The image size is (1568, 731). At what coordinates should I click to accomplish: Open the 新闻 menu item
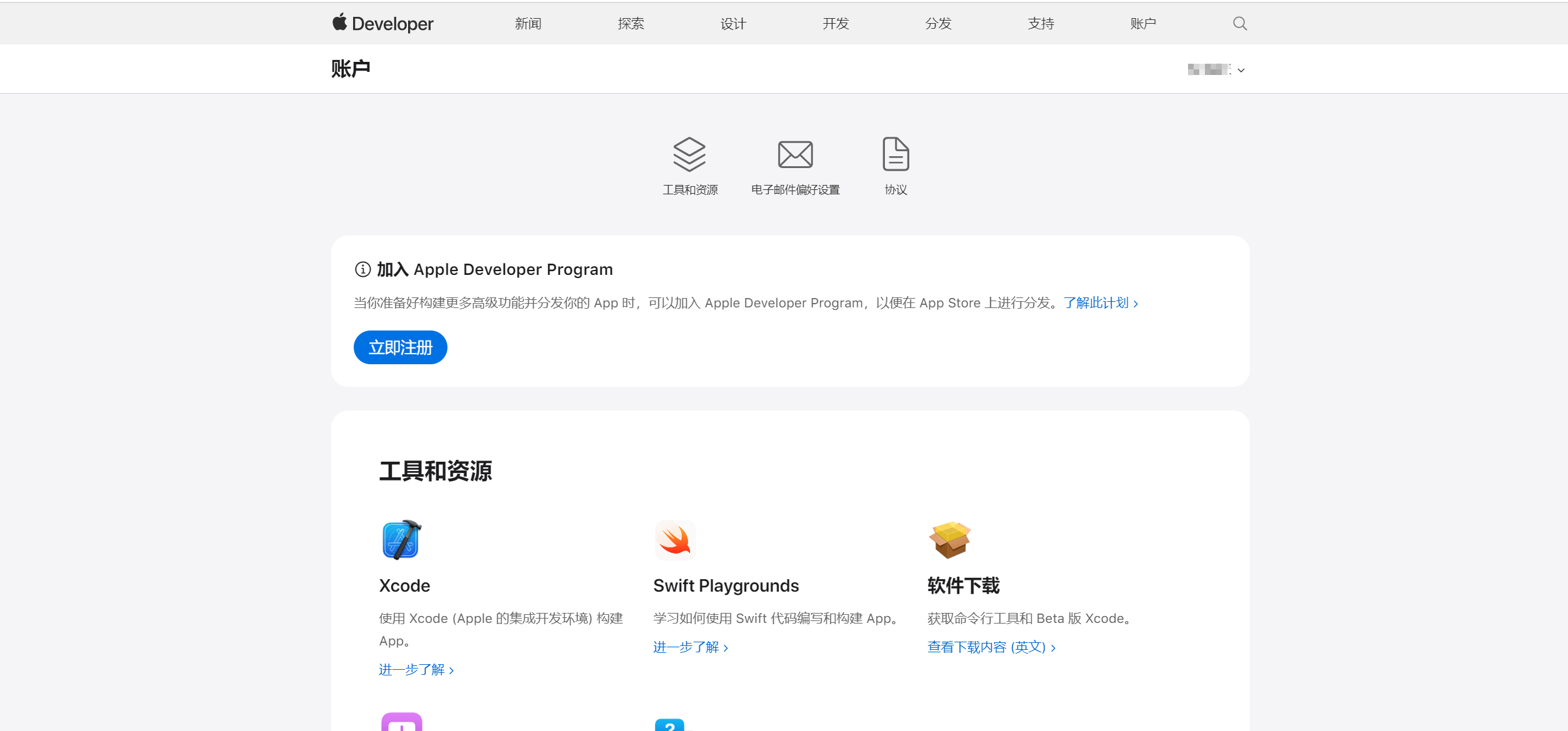click(528, 24)
